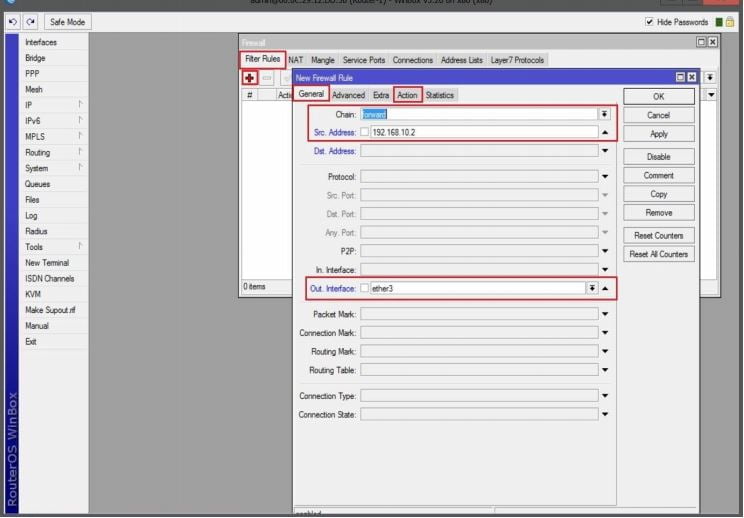Open the Out. Interface dropdown list
This screenshot has width=744, height=518.
coord(592,288)
